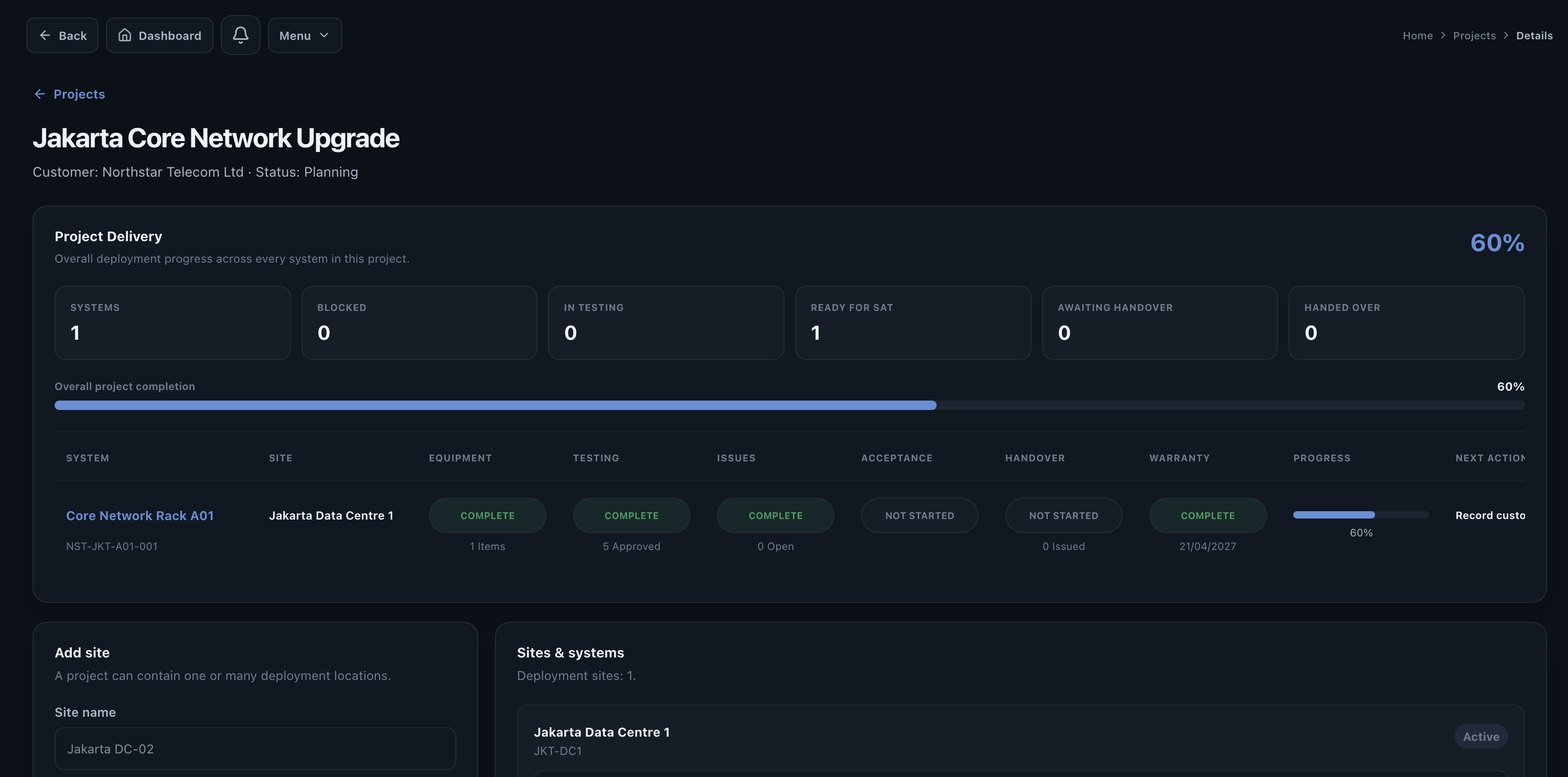The width and height of the screenshot is (1568, 777).
Task: Click the In Testing stat card
Action: point(666,323)
